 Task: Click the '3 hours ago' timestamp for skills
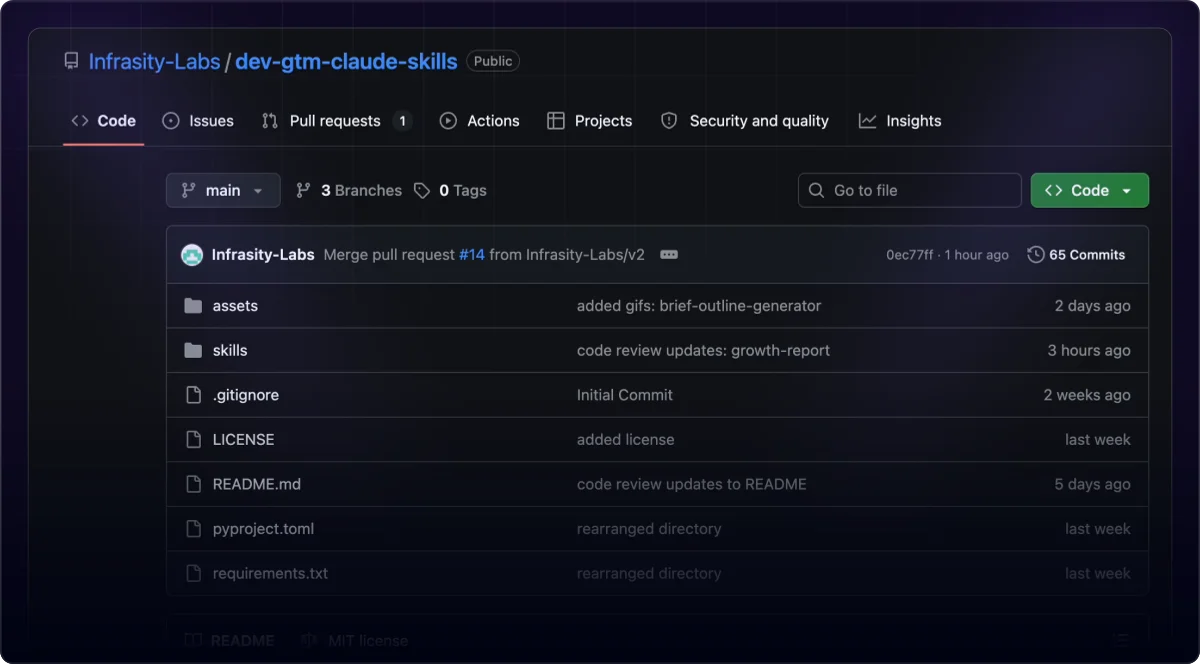(1089, 350)
